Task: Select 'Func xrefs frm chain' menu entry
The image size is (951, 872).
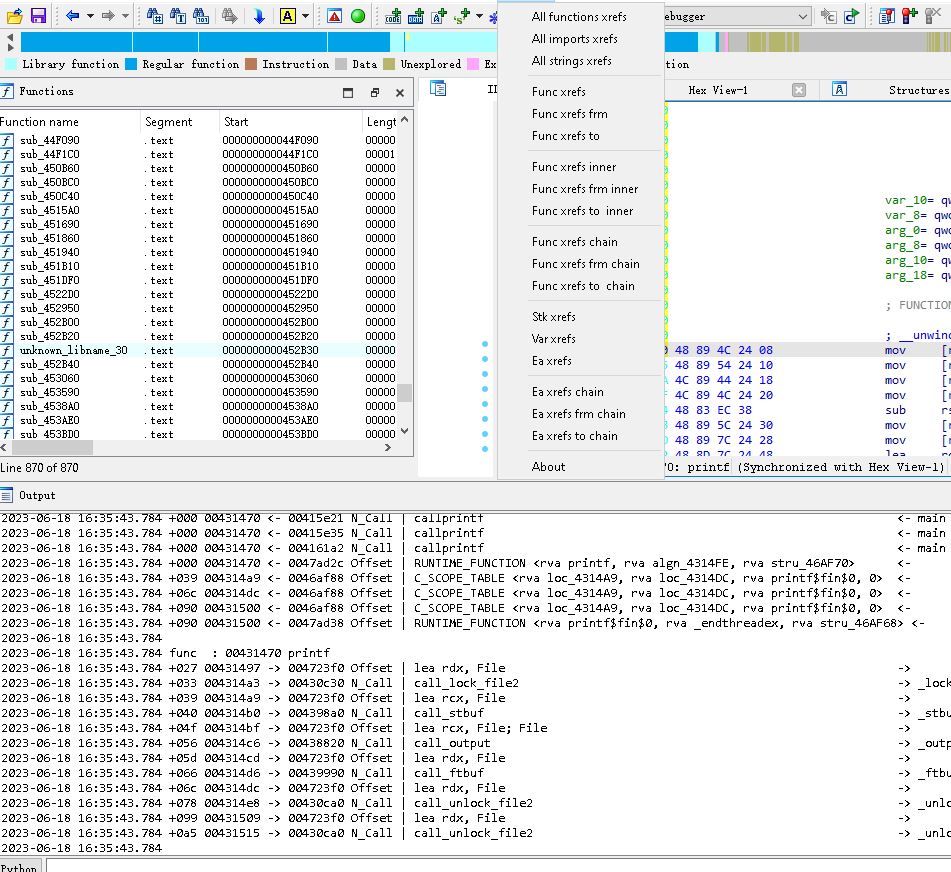Action: pos(585,264)
